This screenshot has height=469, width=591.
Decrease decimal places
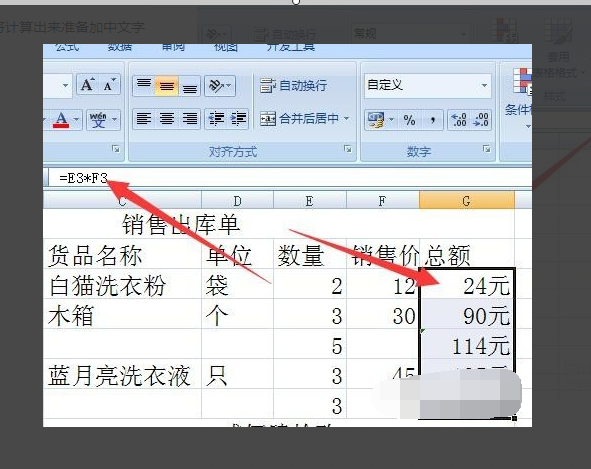click(481, 120)
